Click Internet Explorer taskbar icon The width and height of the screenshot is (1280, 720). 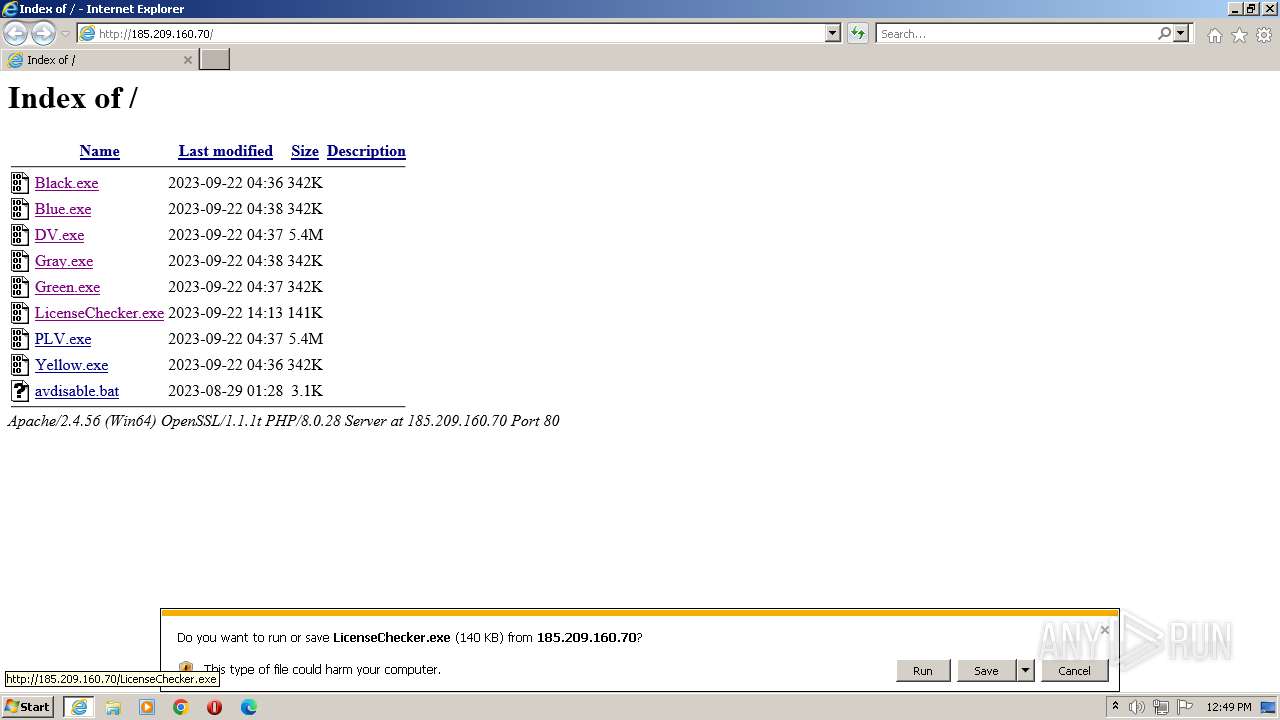(x=79, y=707)
